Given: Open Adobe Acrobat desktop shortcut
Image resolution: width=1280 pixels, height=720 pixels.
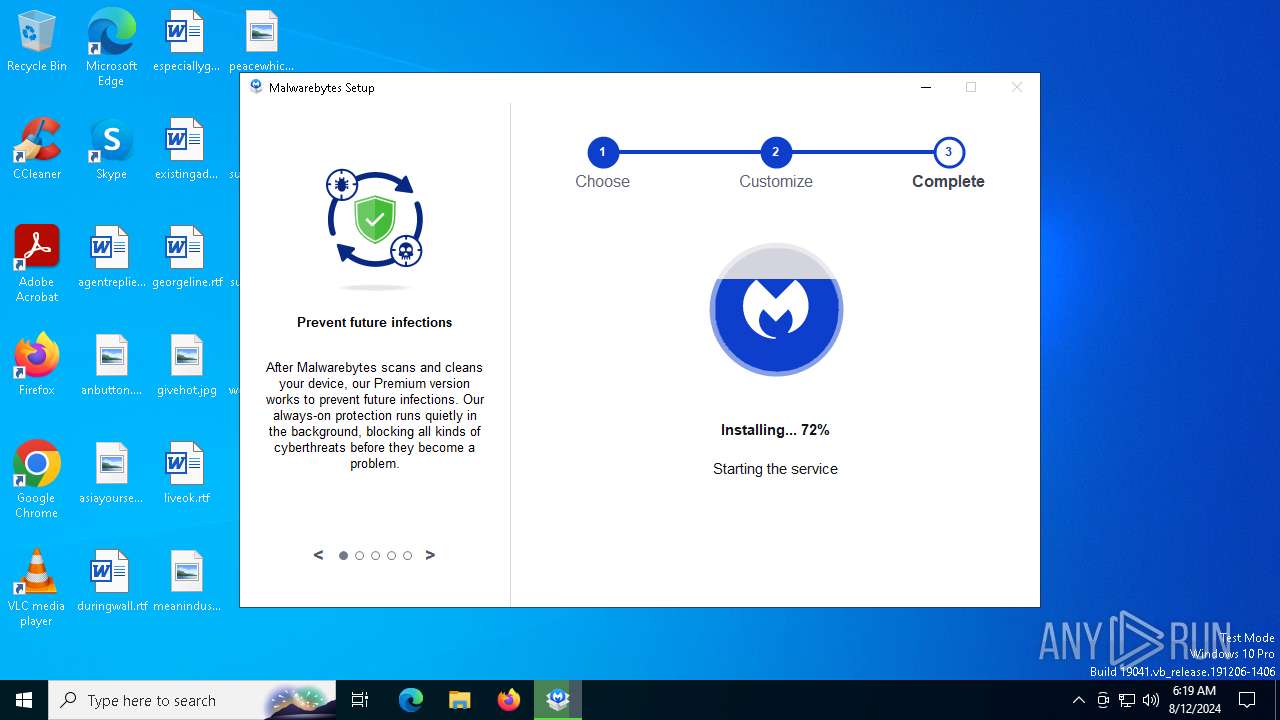Looking at the screenshot, I should (x=37, y=263).
